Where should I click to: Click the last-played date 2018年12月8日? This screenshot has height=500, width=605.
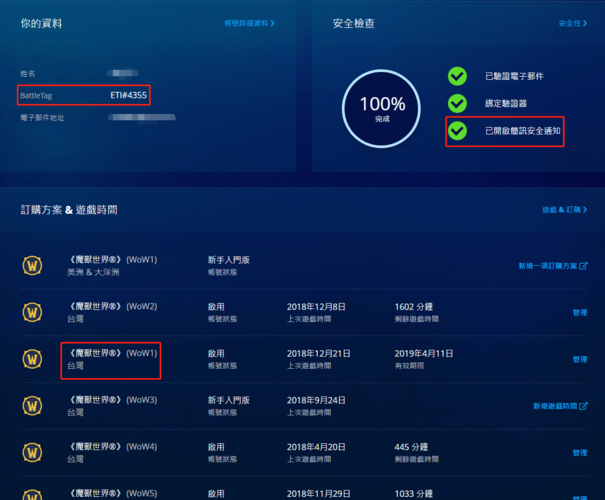(x=316, y=307)
